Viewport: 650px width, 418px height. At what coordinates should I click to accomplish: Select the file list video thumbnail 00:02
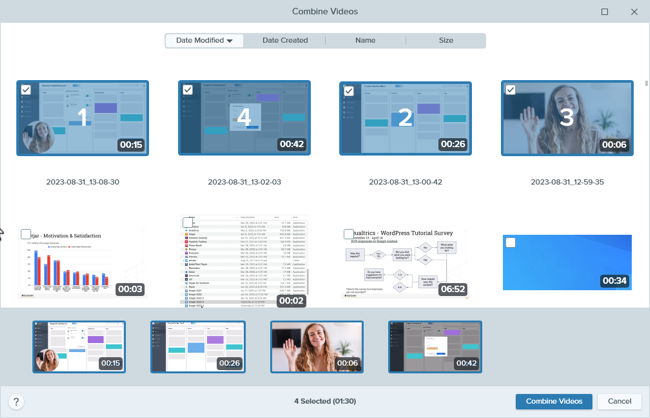pyautogui.click(x=244, y=262)
